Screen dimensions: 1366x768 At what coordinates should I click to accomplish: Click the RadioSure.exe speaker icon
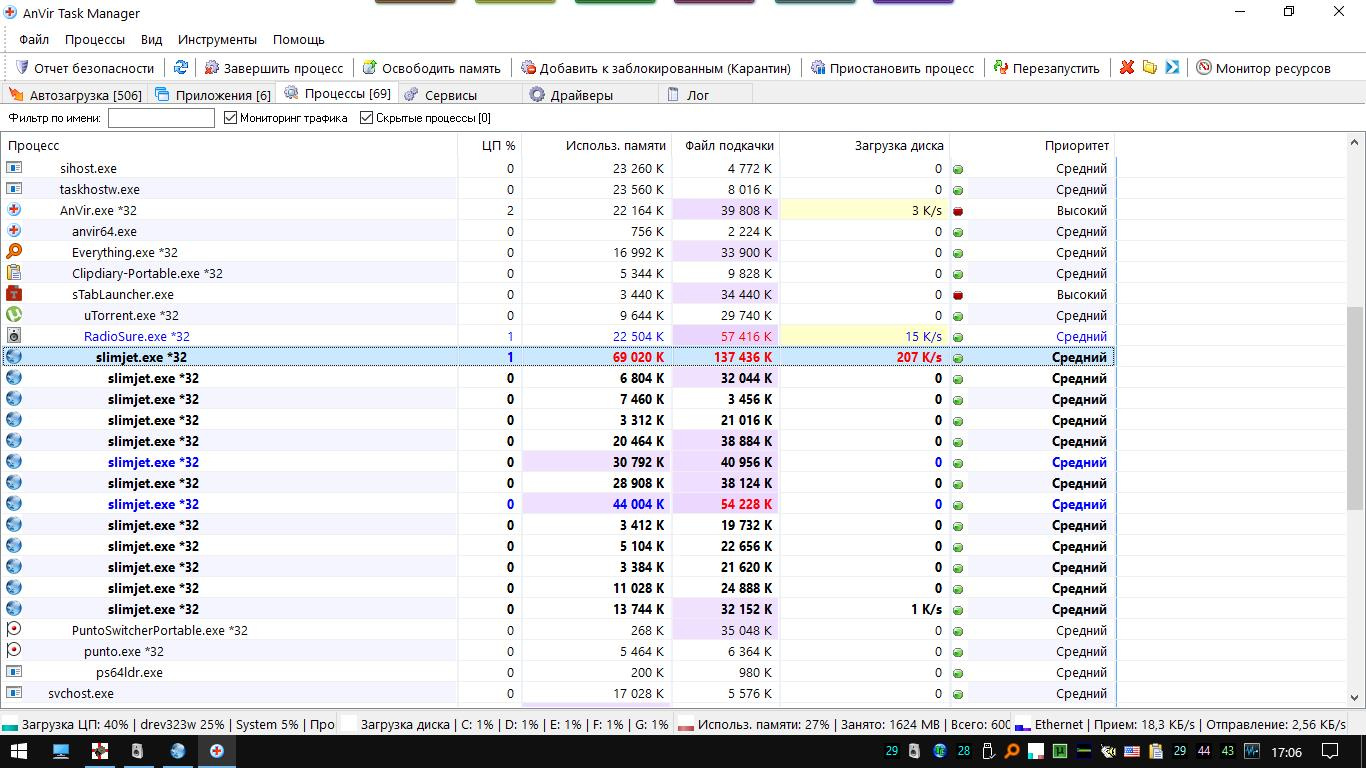click(x=14, y=336)
